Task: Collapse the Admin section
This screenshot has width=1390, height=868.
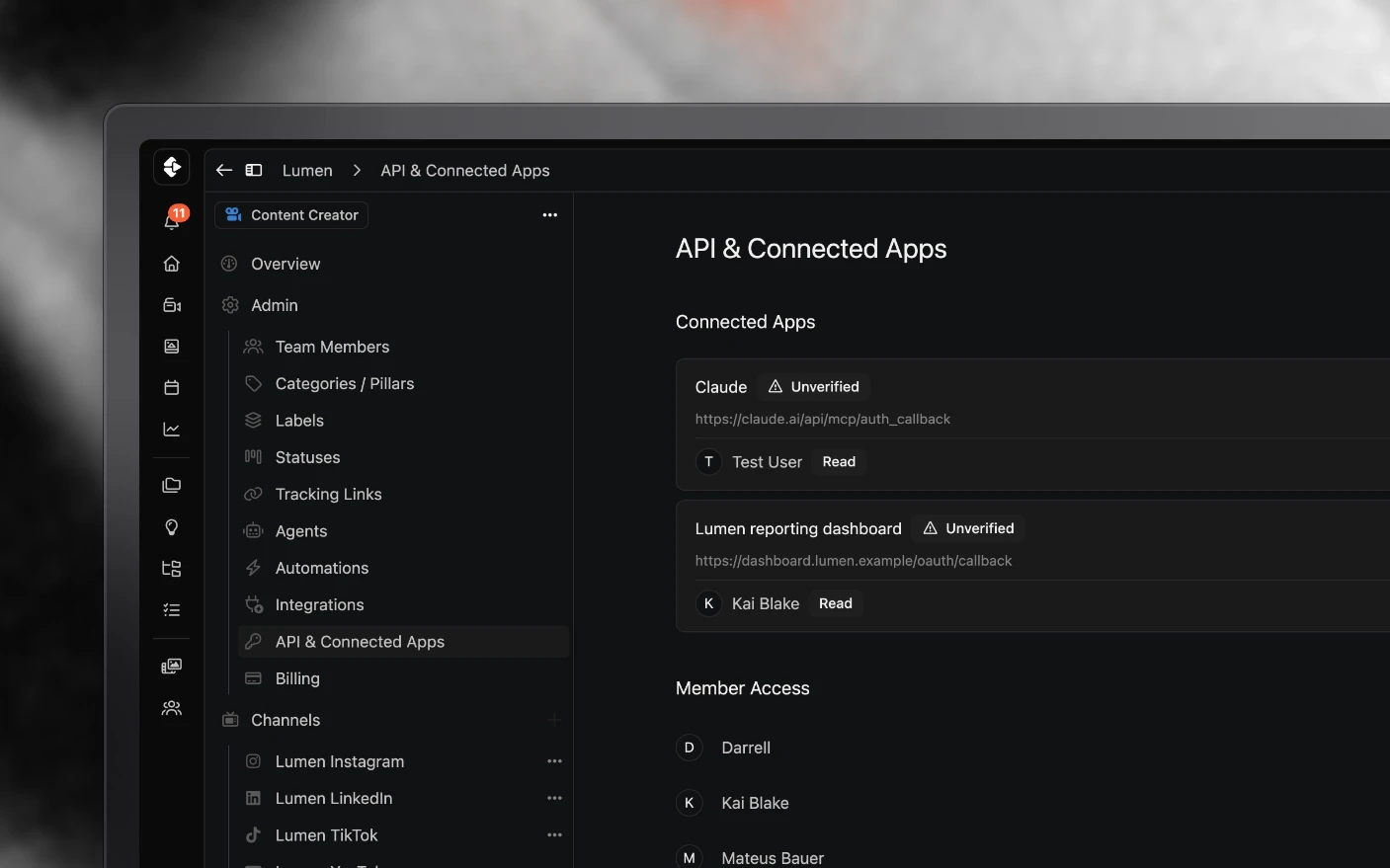Action: [x=275, y=305]
